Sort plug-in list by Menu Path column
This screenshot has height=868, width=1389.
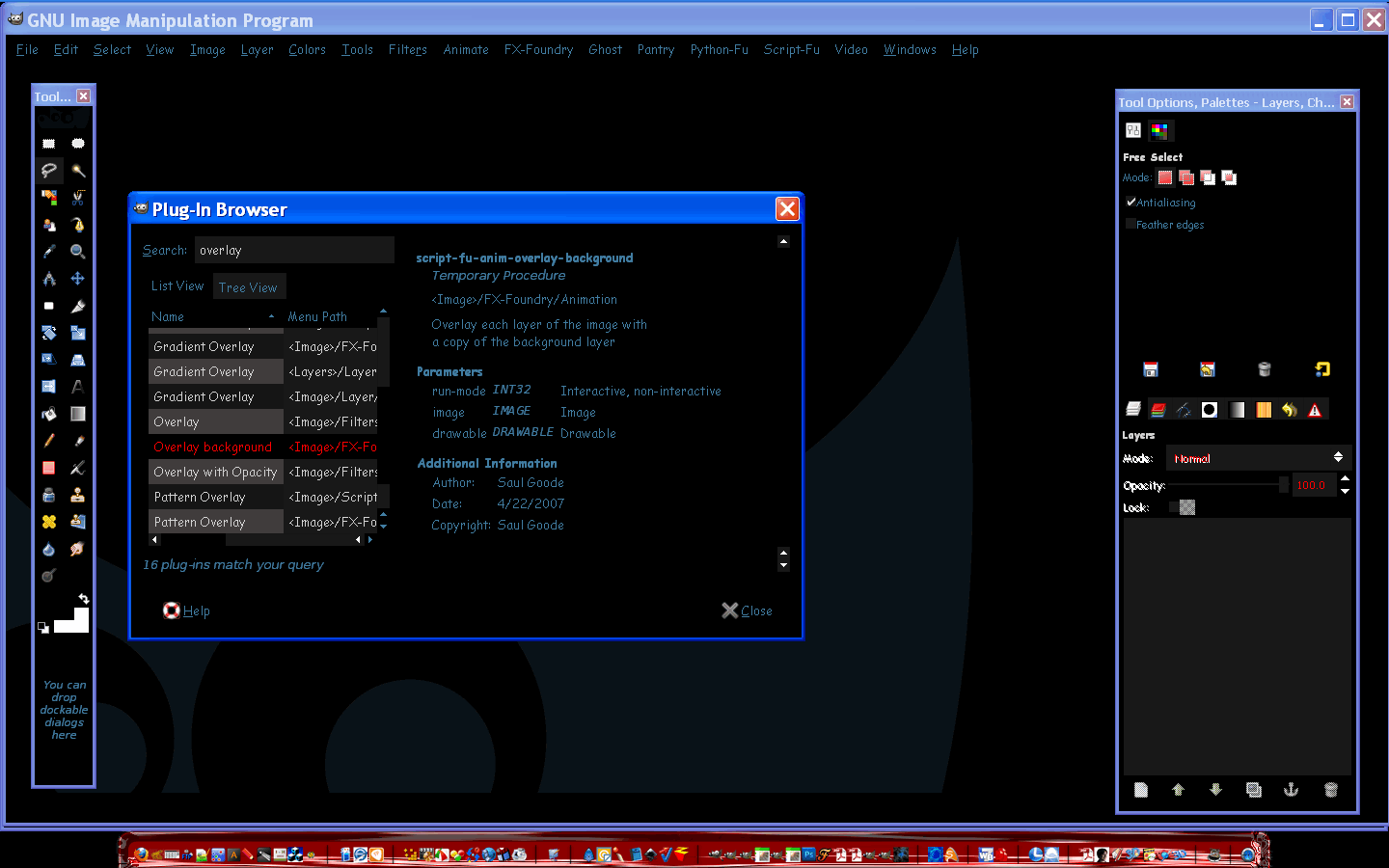pos(330,316)
